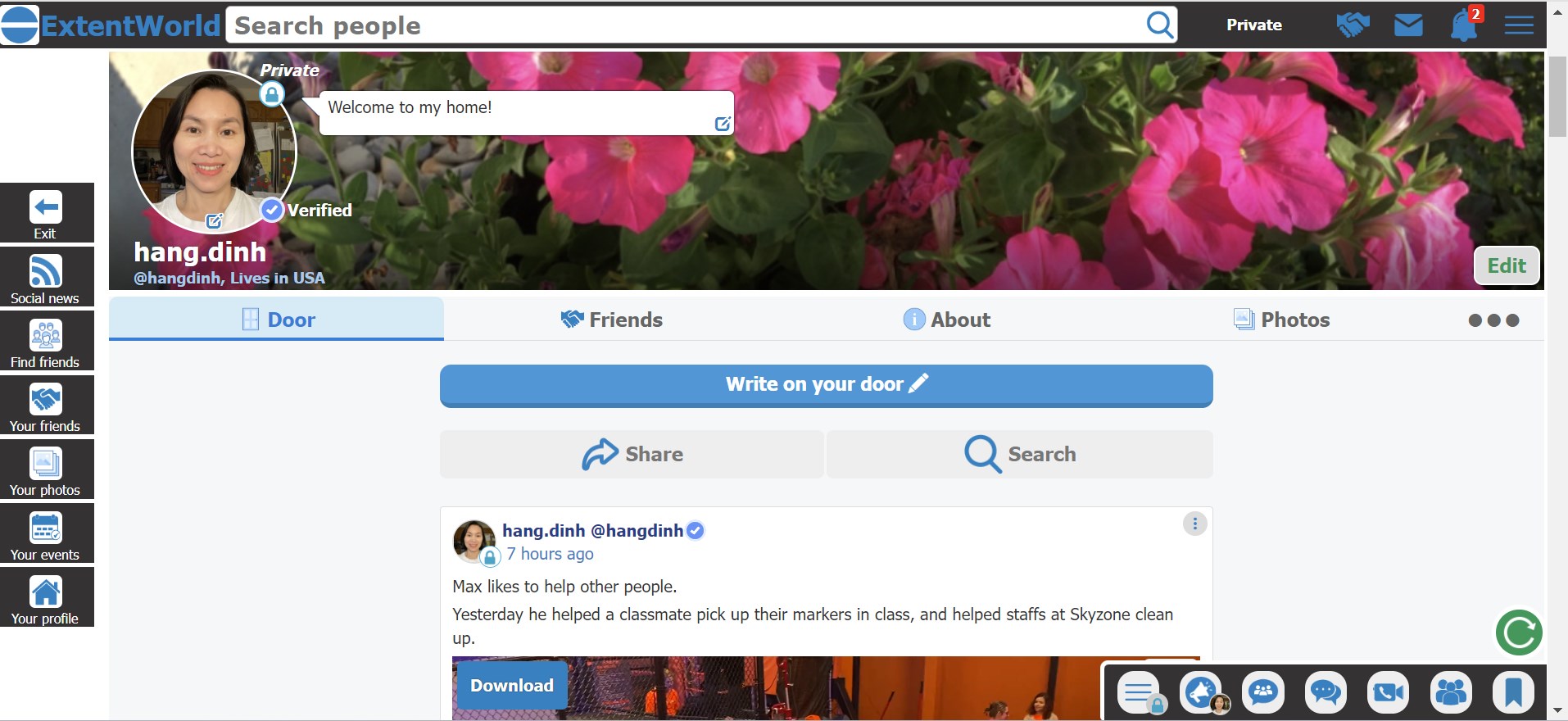Open Your events calendar in sidebar
The width and height of the screenshot is (1568, 721).
46,533
